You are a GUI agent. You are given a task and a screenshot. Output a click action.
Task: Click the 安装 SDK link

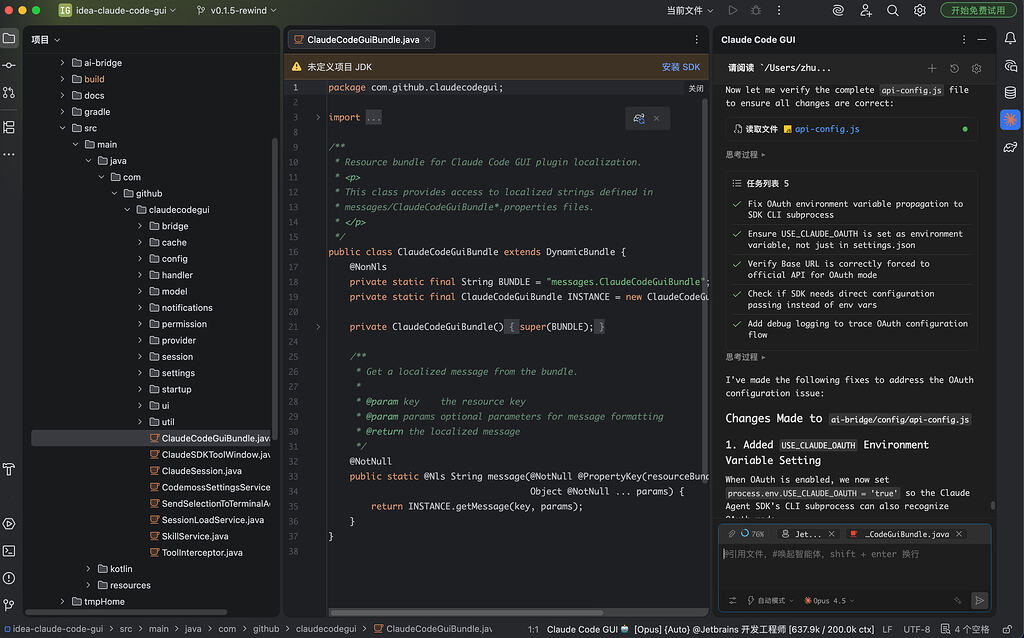pos(680,67)
